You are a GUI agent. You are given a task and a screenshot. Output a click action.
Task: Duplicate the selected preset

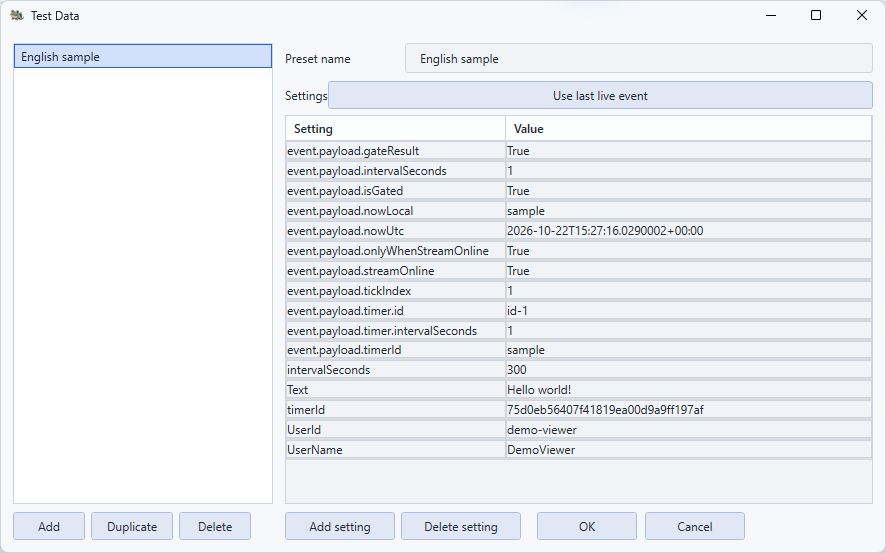[x=132, y=526]
